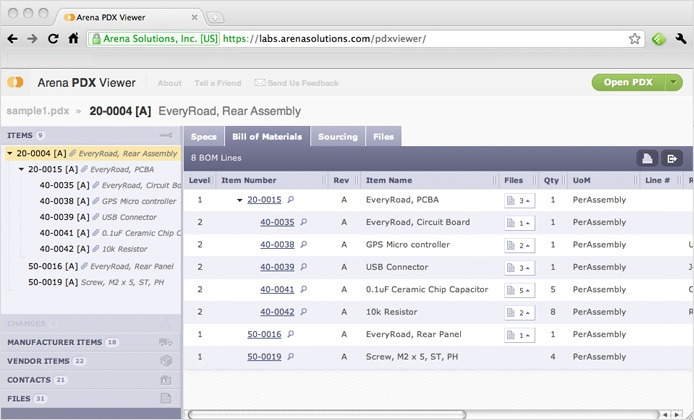
Task: Select 50-0016 EveryRoad, Rear Panel in tree
Action: (101, 266)
